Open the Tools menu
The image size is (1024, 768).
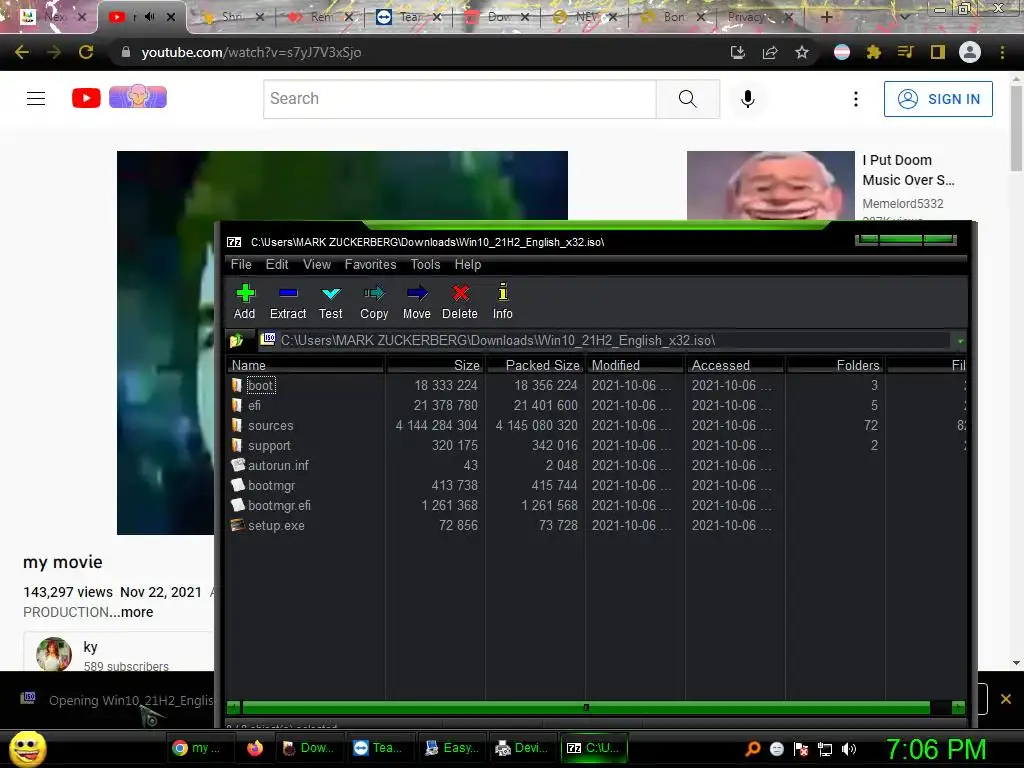pos(425,264)
